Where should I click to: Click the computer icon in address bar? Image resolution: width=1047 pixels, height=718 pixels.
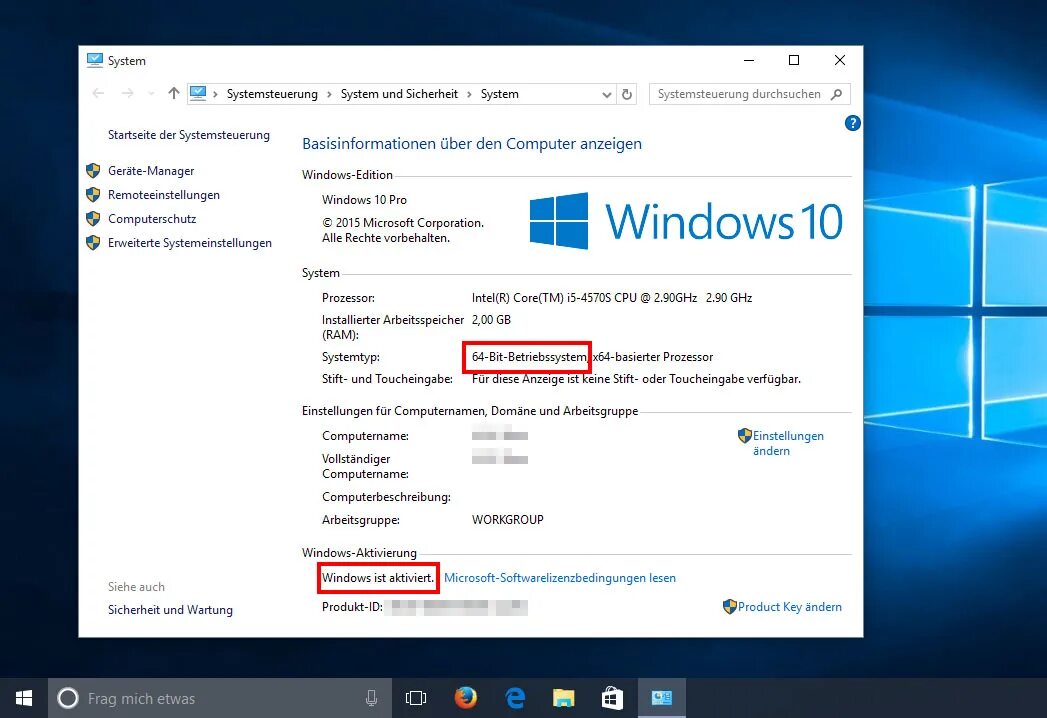pos(198,94)
